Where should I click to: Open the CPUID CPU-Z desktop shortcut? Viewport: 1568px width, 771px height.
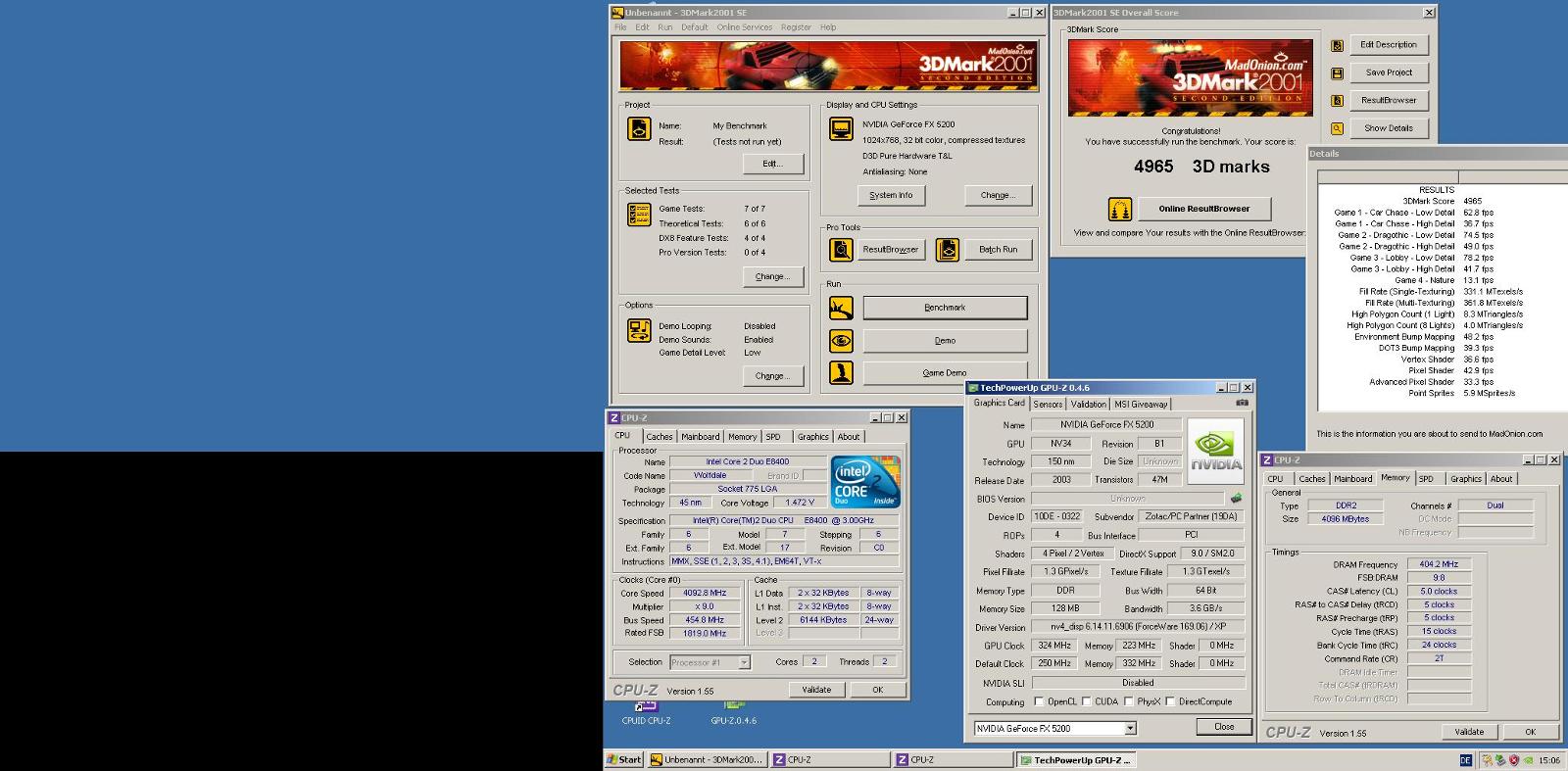point(646,713)
